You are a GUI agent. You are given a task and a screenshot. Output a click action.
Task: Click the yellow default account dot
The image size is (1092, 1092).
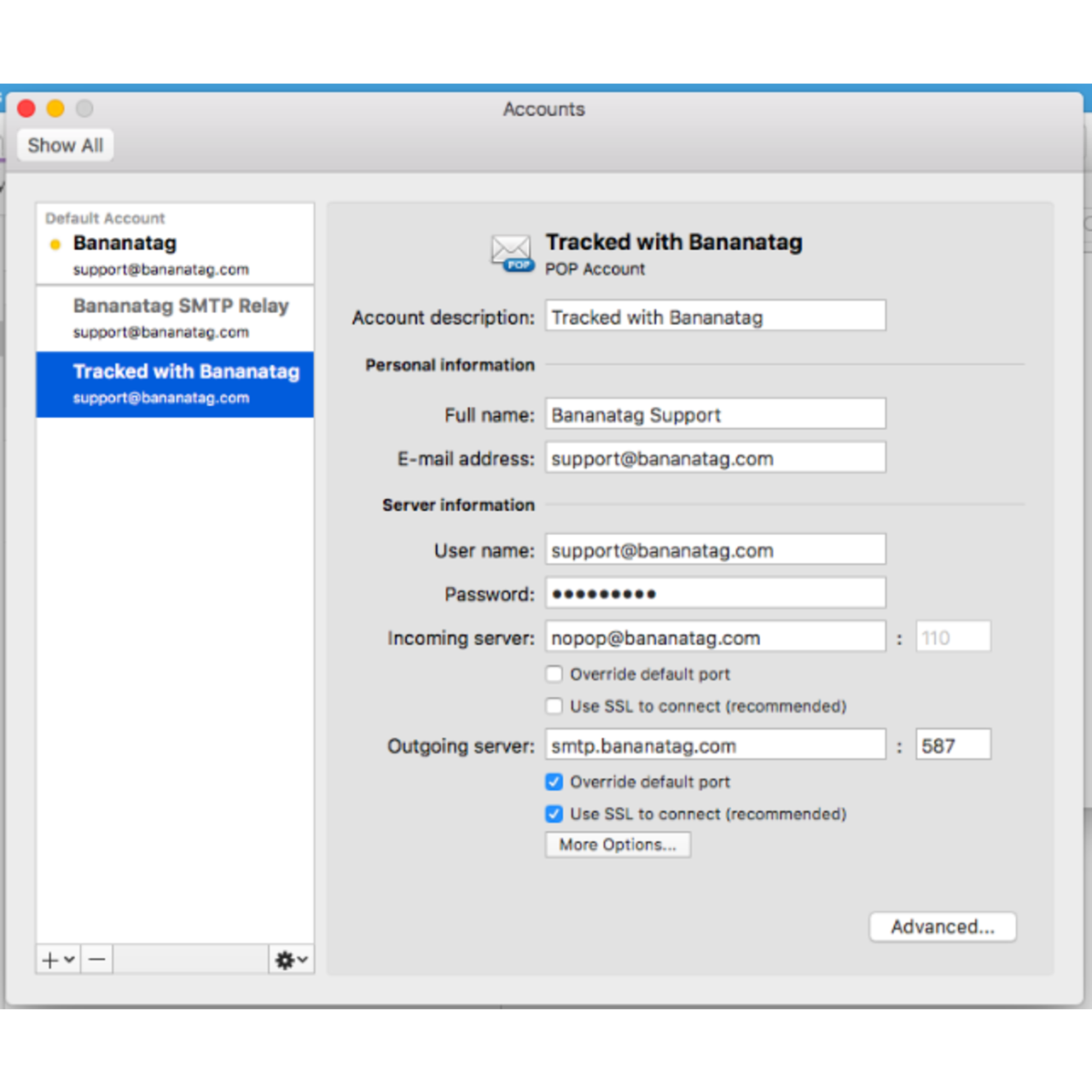click(55, 245)
